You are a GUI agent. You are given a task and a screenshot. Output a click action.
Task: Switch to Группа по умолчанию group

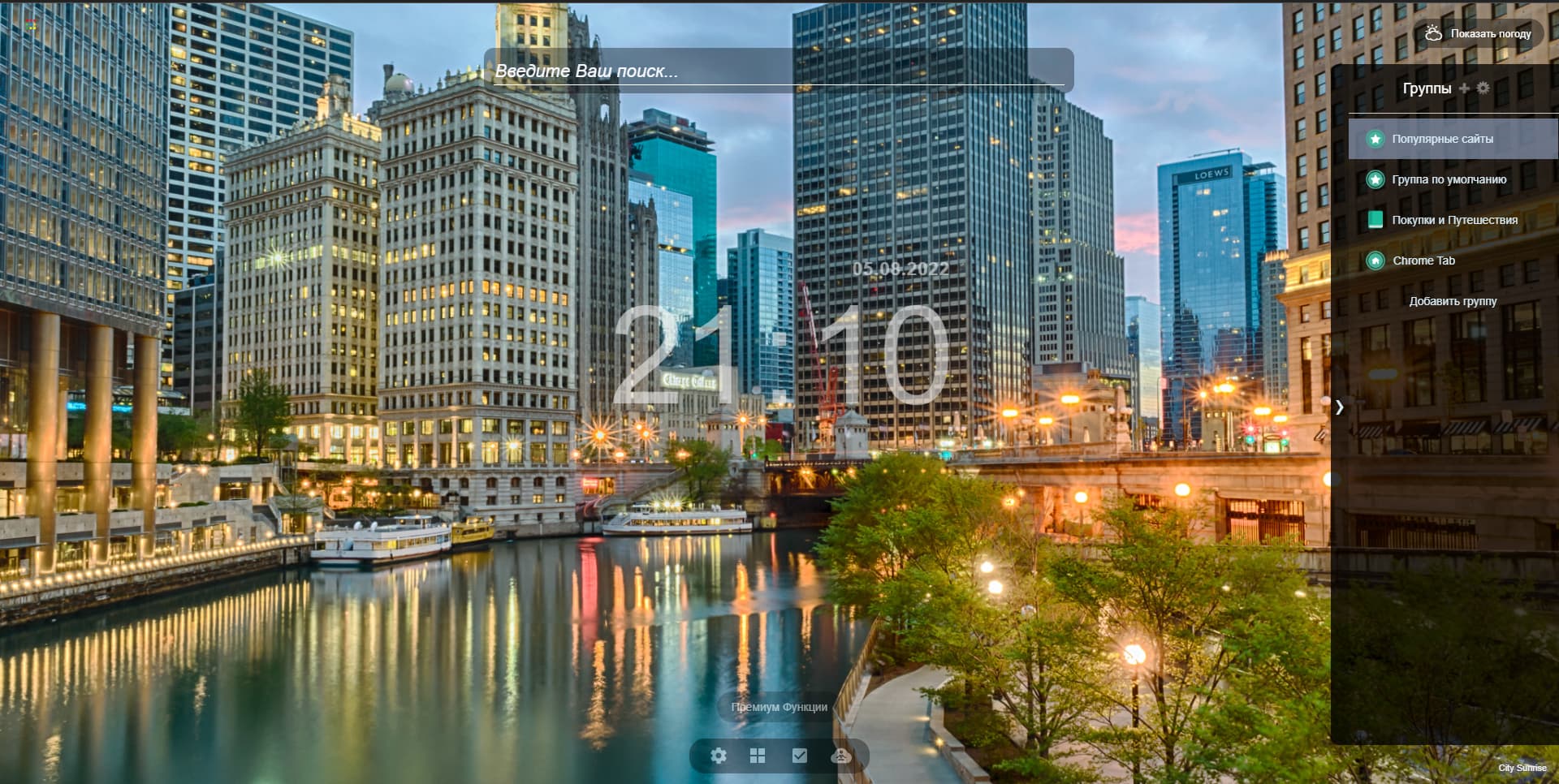pos(1449,179)
